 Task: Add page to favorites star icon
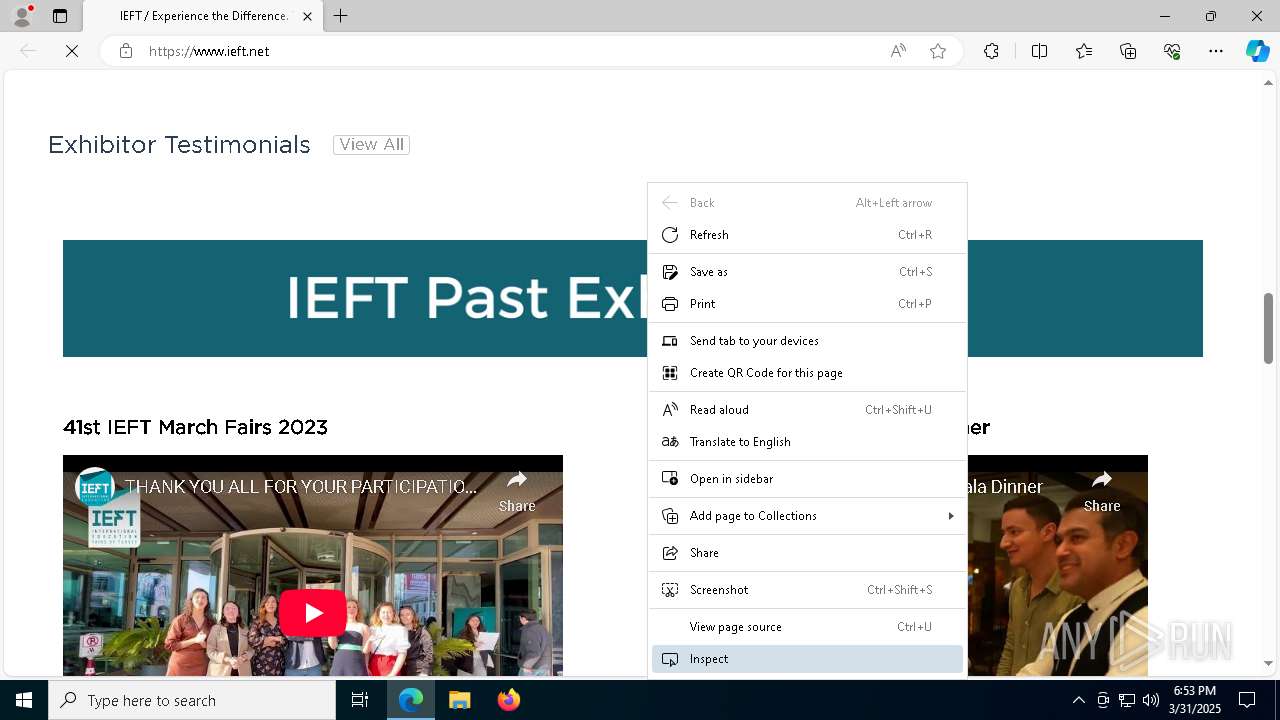[x=938, y=51]
